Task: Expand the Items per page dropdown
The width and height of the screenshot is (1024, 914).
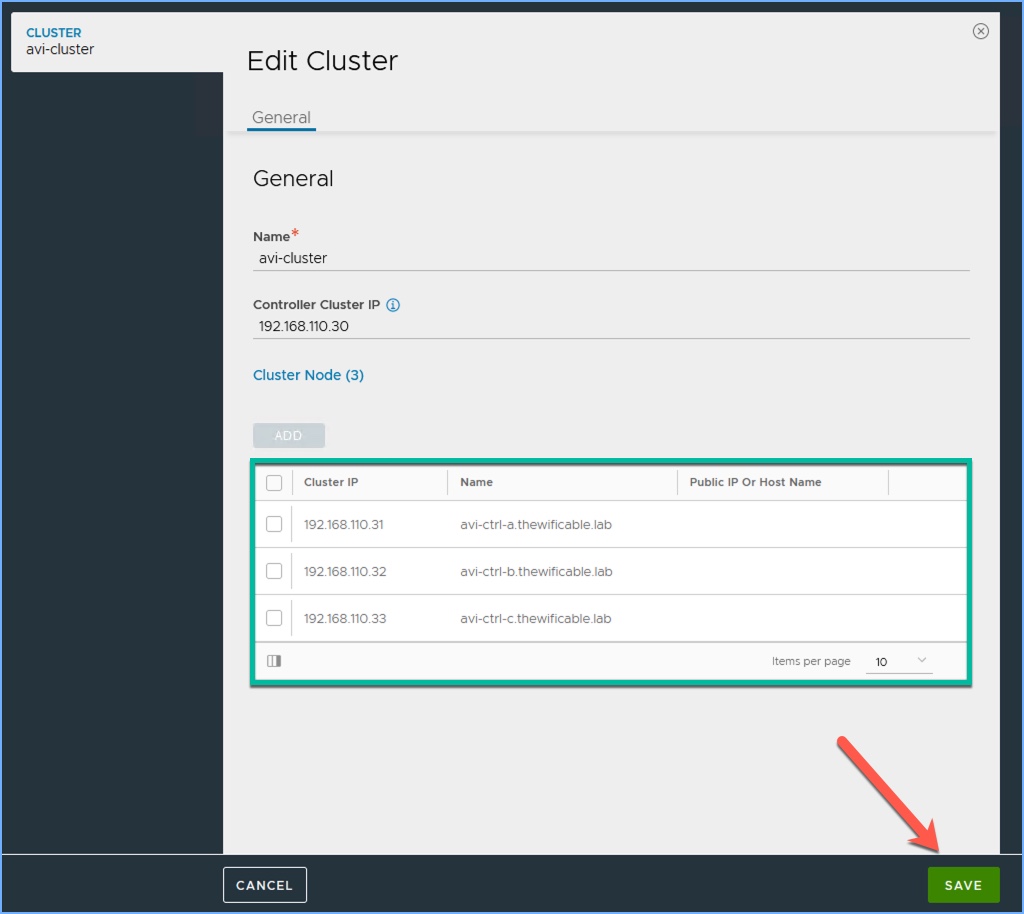Action: click(899, 661)
